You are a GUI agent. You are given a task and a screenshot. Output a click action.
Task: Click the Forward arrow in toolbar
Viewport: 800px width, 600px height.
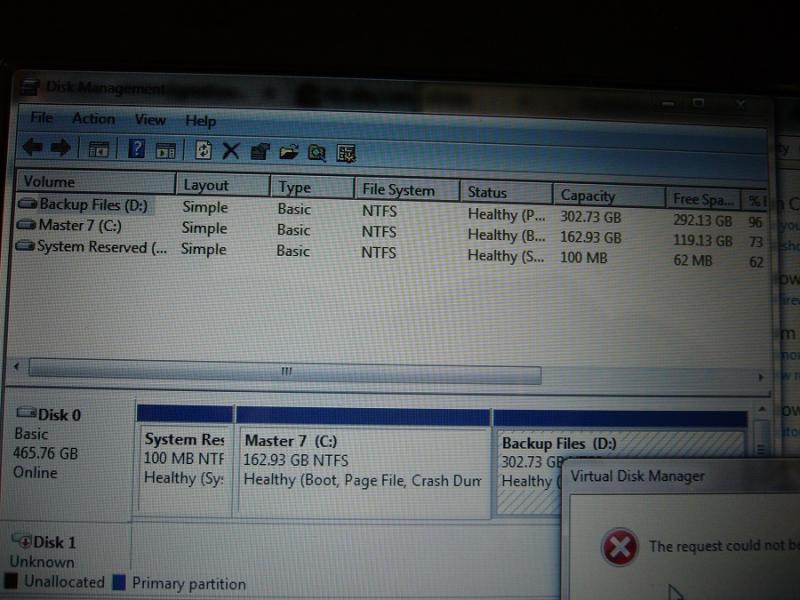tap(60, 148)
